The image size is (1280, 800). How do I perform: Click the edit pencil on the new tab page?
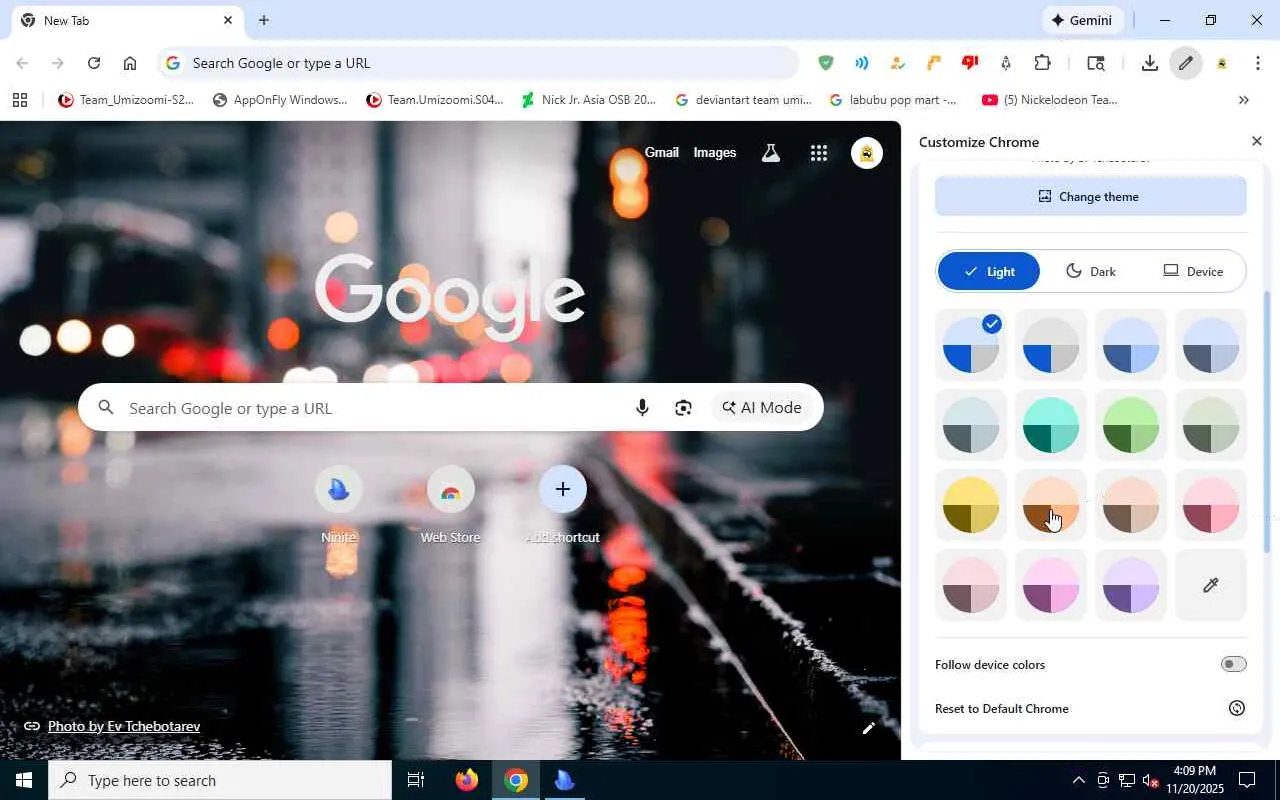869,728
